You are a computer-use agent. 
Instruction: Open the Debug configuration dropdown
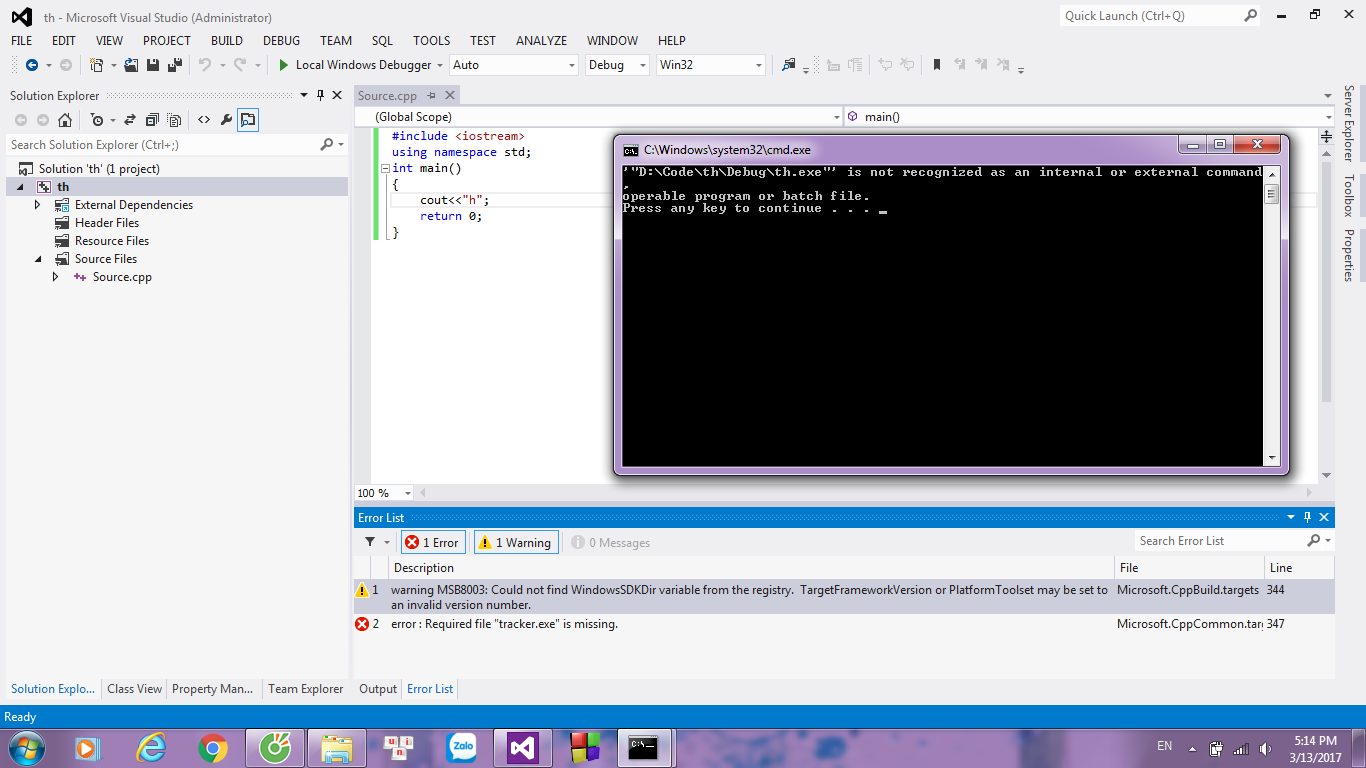617,65
